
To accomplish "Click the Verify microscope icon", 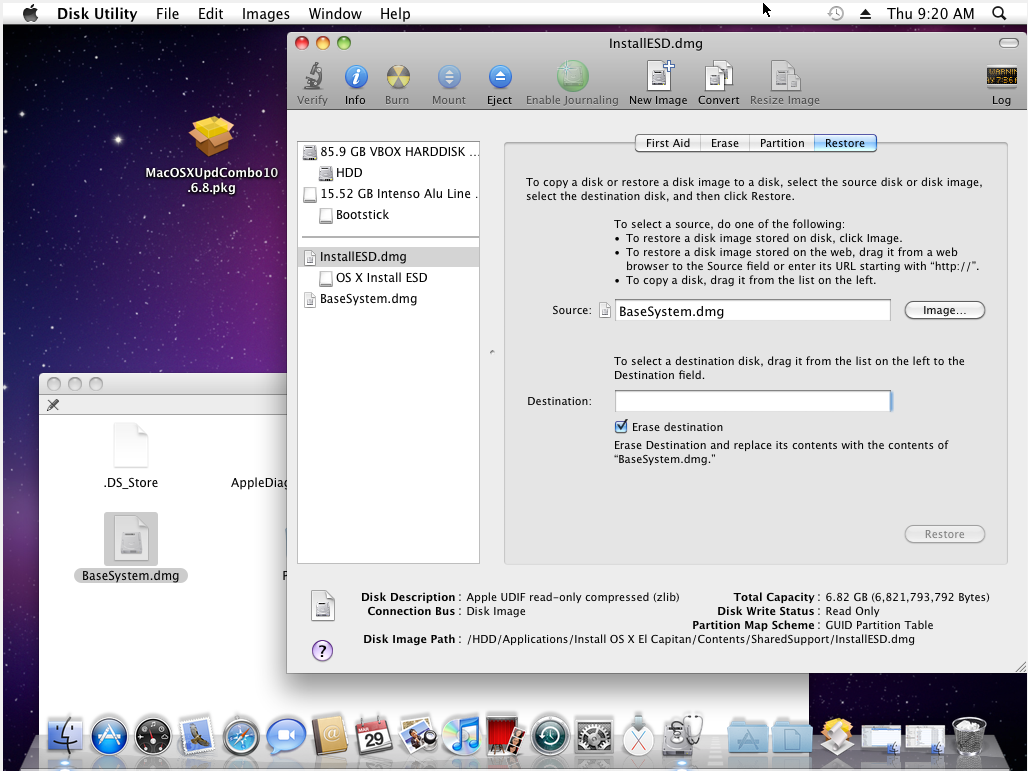I will point(312,78).
